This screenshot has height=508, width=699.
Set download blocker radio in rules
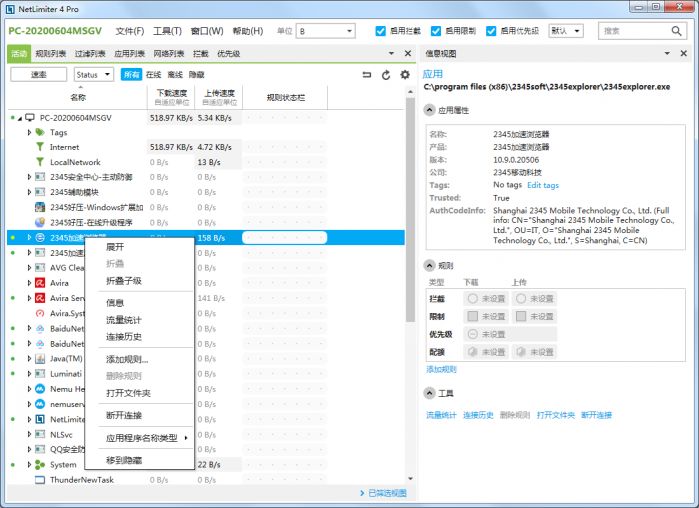(x=473, y=299)
